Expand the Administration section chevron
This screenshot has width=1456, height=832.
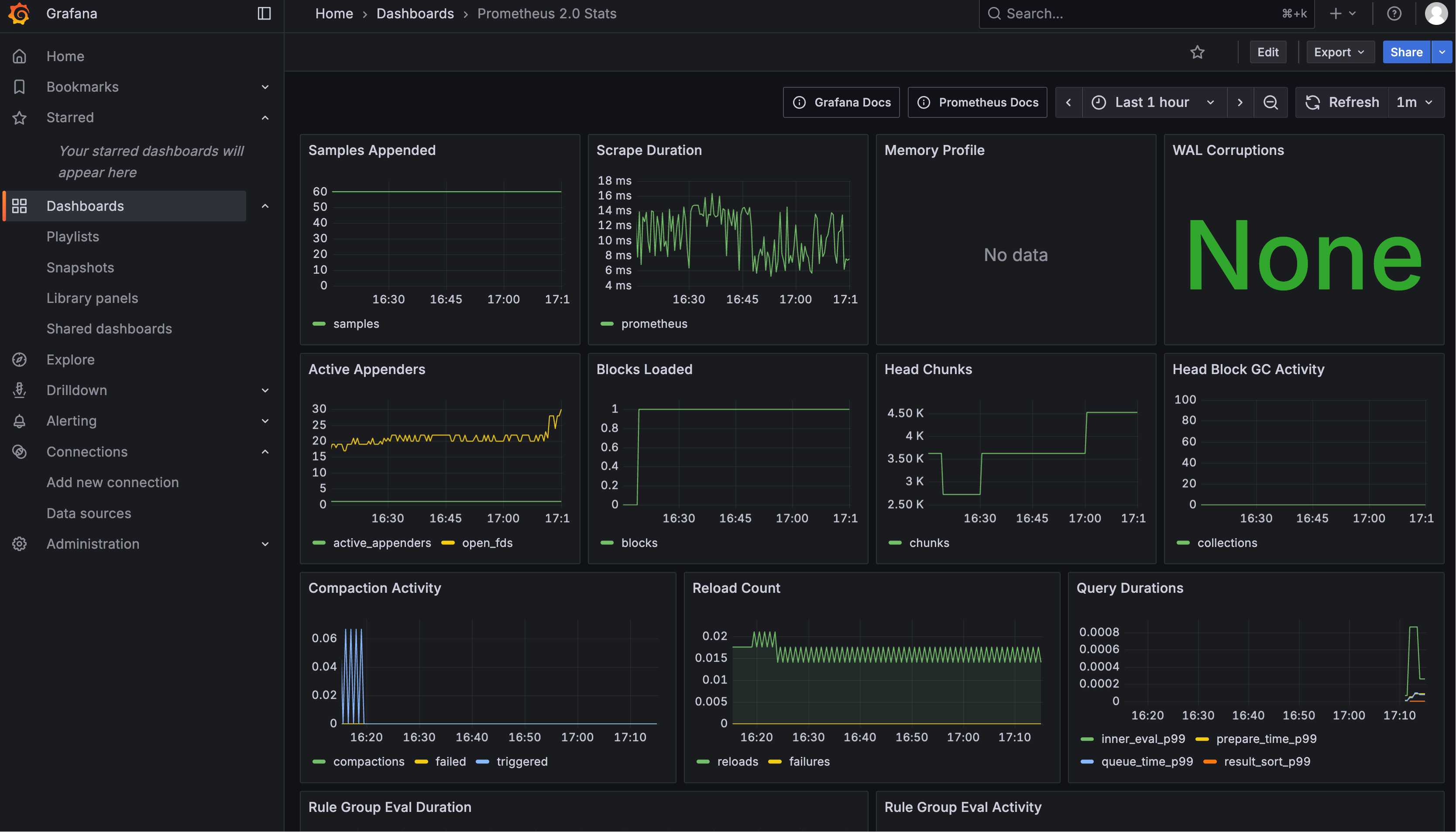(265, 544)
